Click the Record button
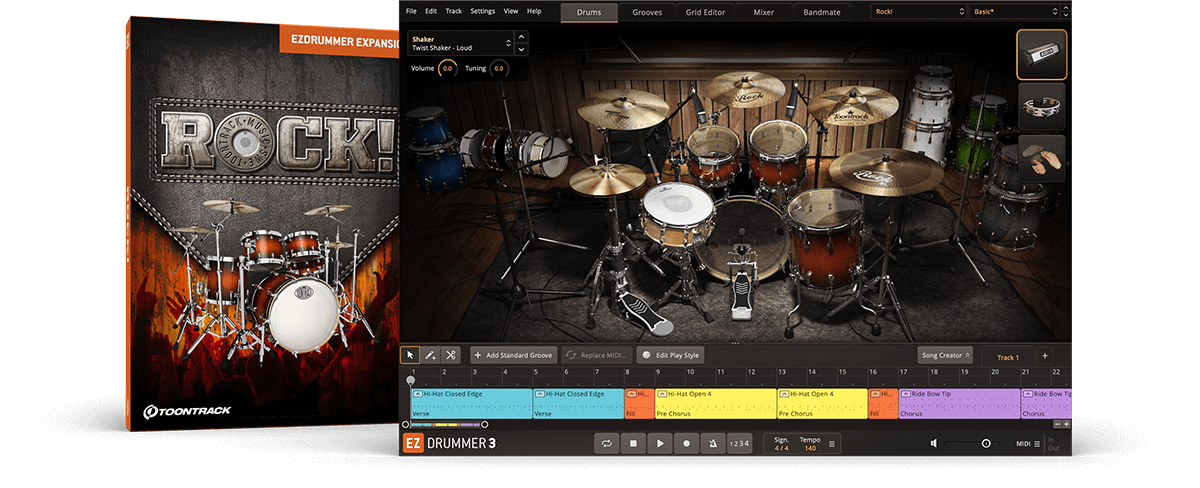 686,443
